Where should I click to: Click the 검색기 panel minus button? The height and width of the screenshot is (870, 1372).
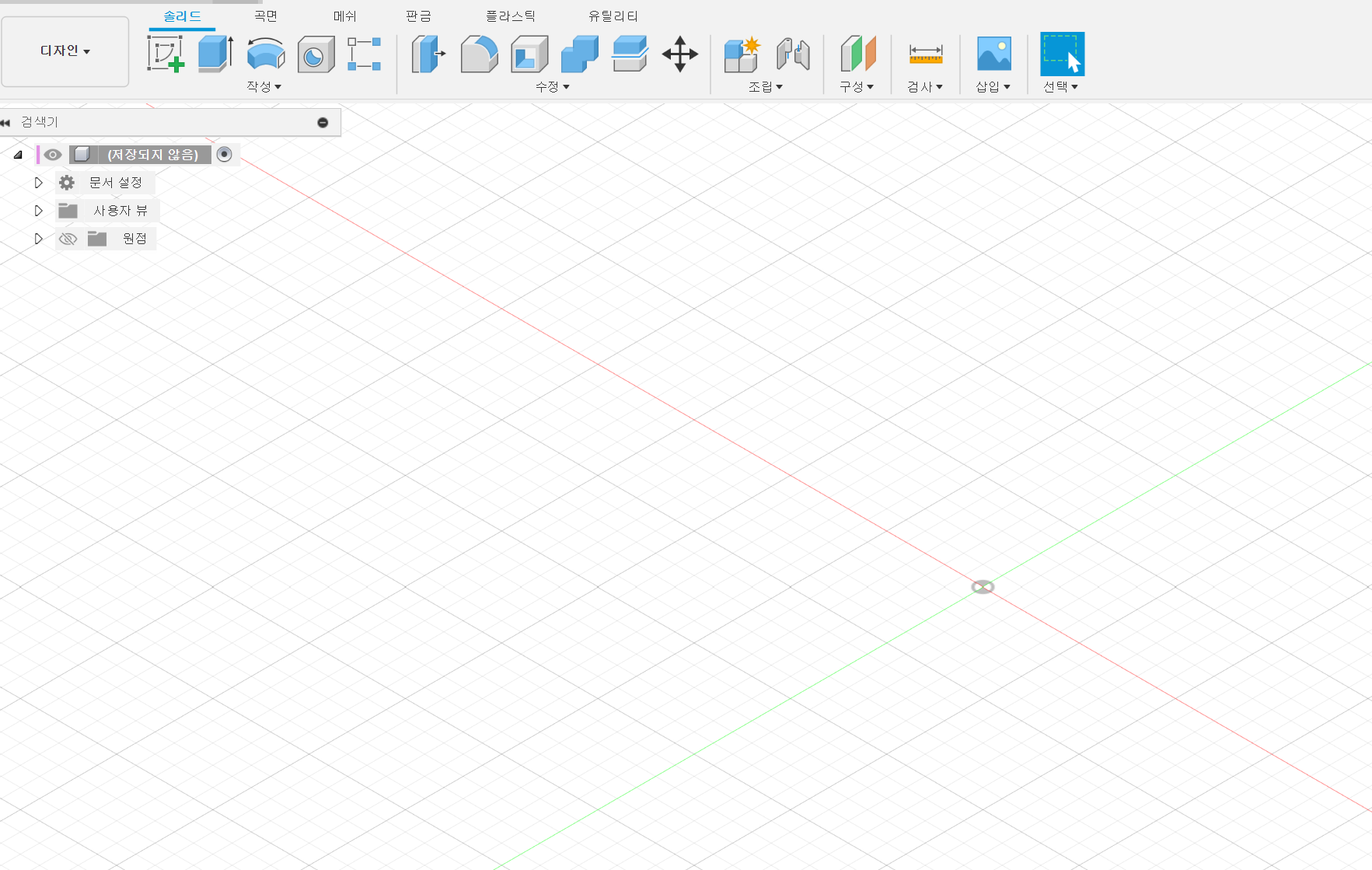(323, 122)
